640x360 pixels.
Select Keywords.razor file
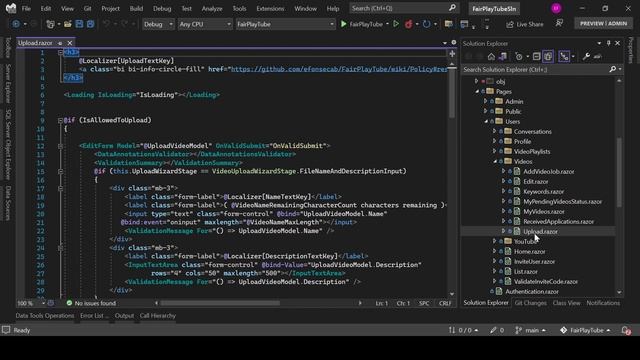tap(544, 191)
